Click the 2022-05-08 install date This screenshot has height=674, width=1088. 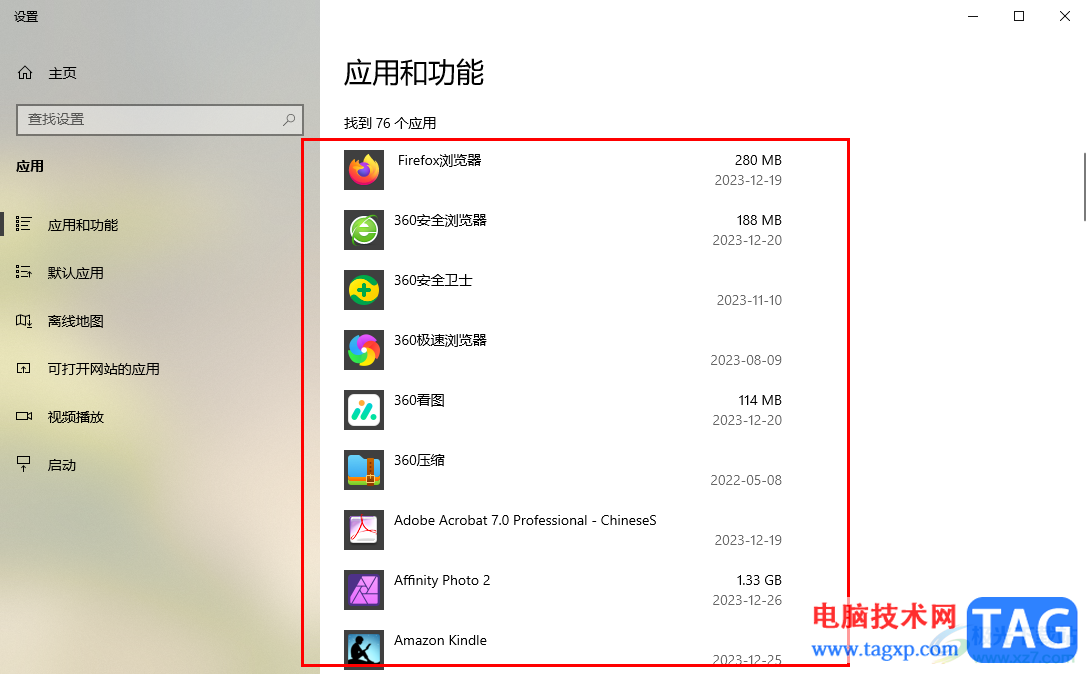[x=746, y=480]
